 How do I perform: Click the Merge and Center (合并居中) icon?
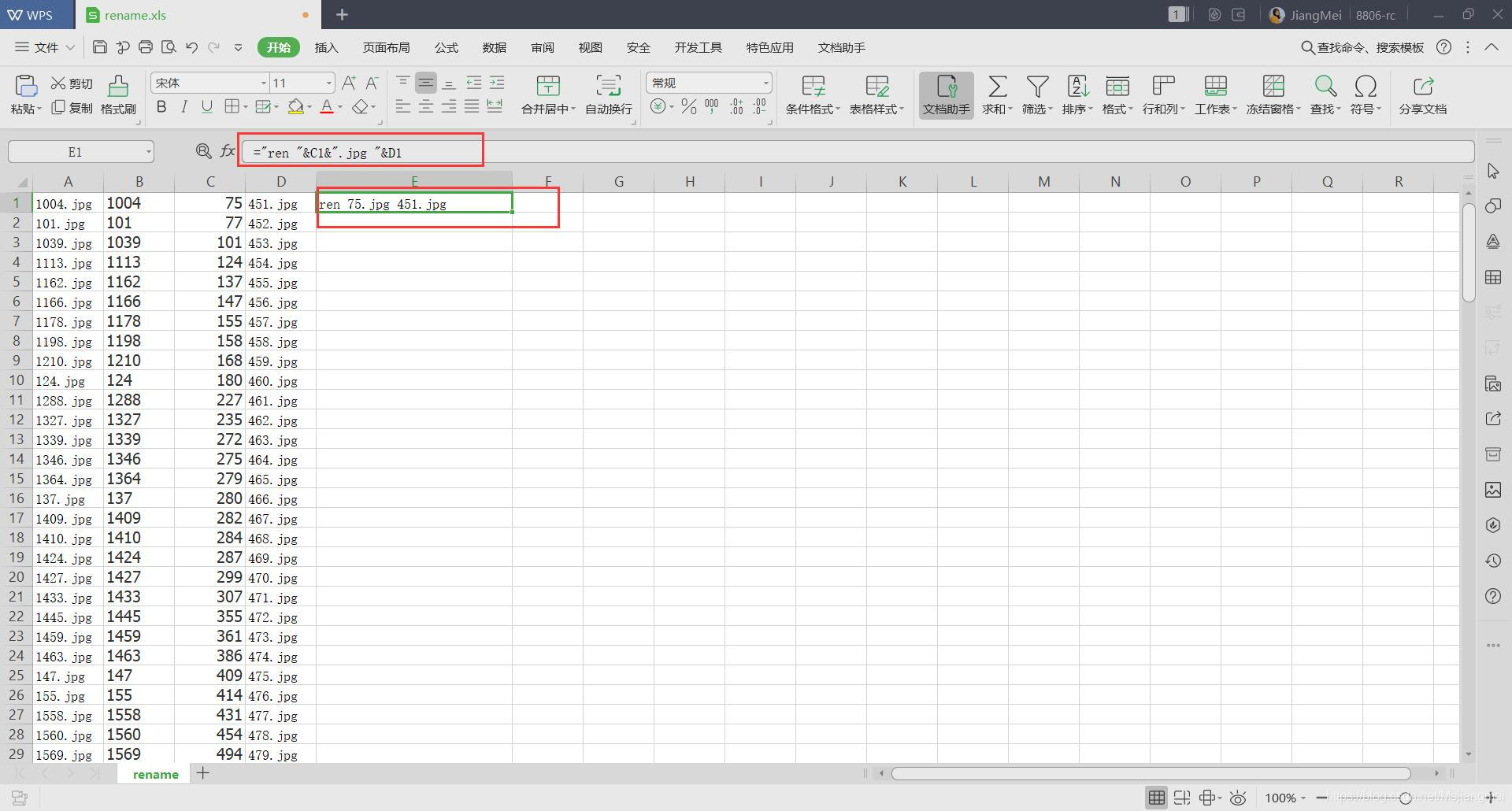tap(547, 85)
